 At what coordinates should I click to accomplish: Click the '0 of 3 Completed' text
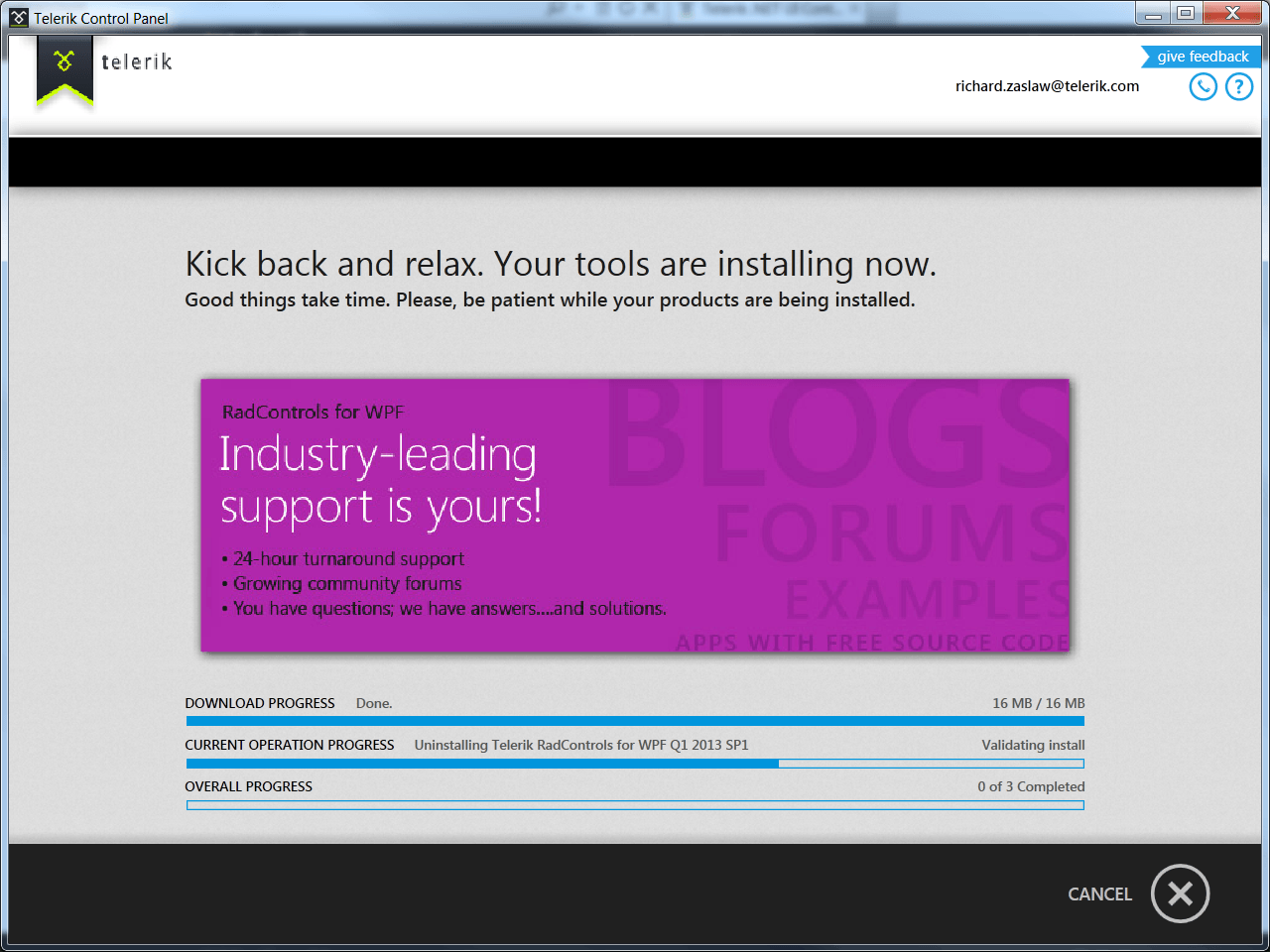tap(1031, 786)
